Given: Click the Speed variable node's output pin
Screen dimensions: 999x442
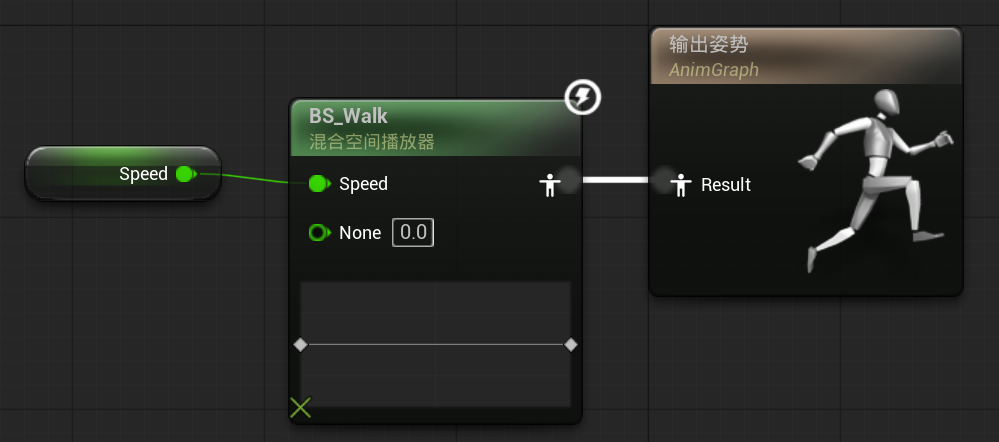Looking at the screenshot, I should pos(184,174).
